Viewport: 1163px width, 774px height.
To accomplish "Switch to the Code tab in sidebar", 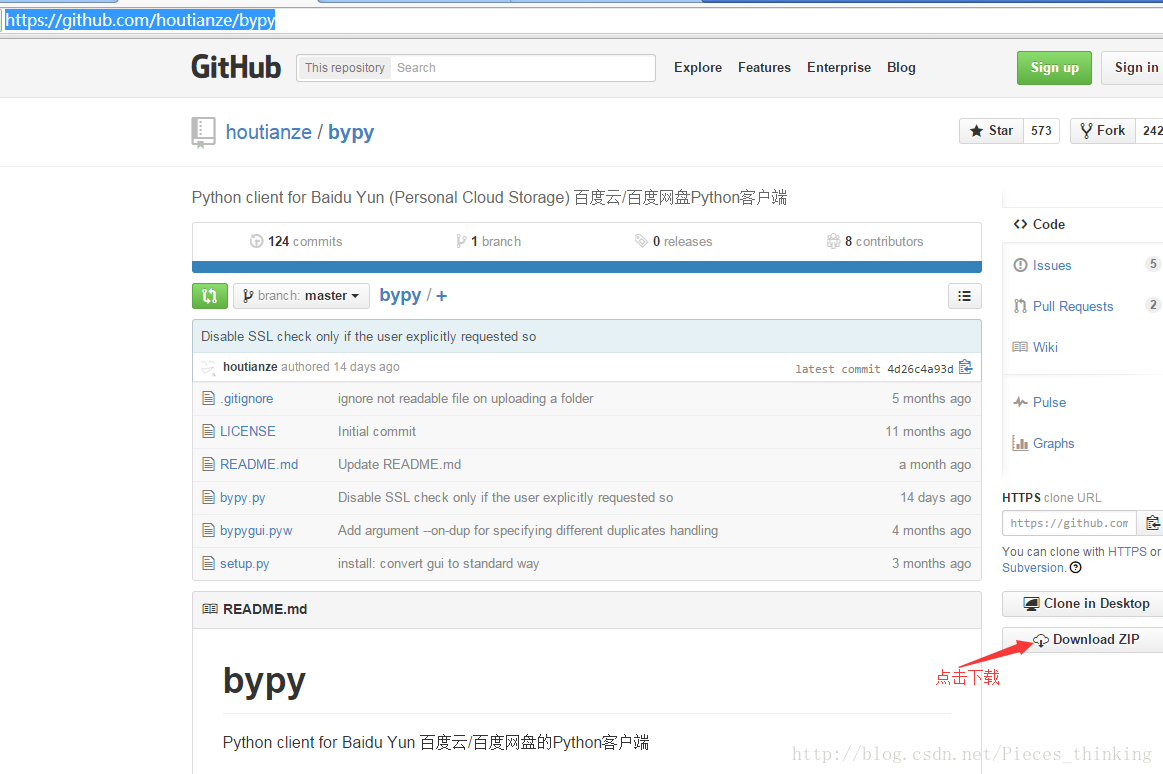I will pos(1049,225).
